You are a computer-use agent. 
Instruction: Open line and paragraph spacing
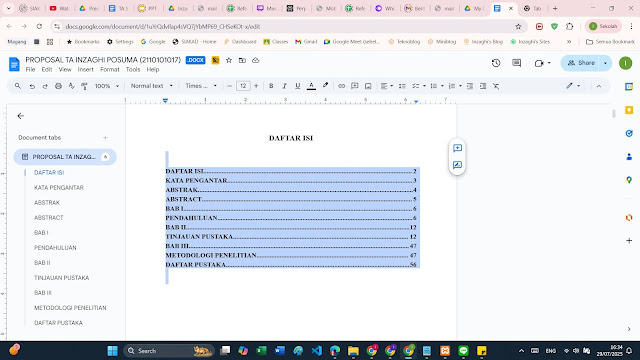(402, 86)
